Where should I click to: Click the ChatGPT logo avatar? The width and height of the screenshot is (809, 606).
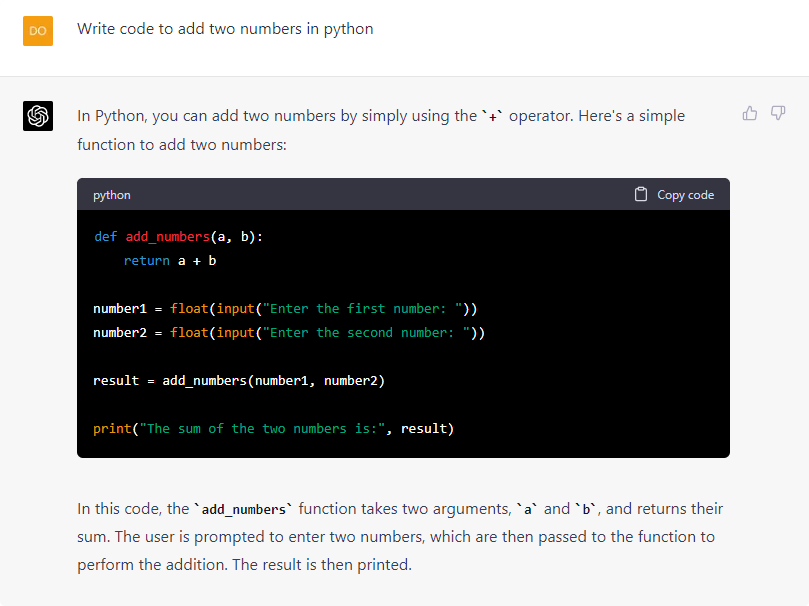(x=38, y=116)
